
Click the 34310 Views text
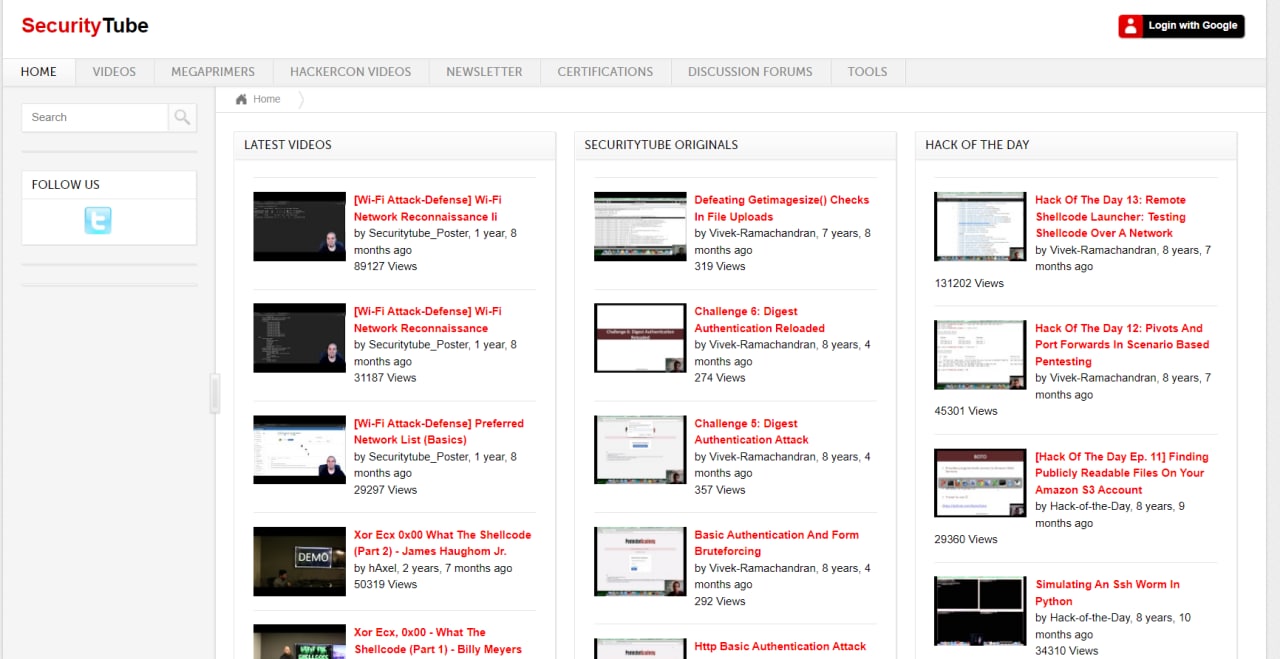coord(1067,651)
